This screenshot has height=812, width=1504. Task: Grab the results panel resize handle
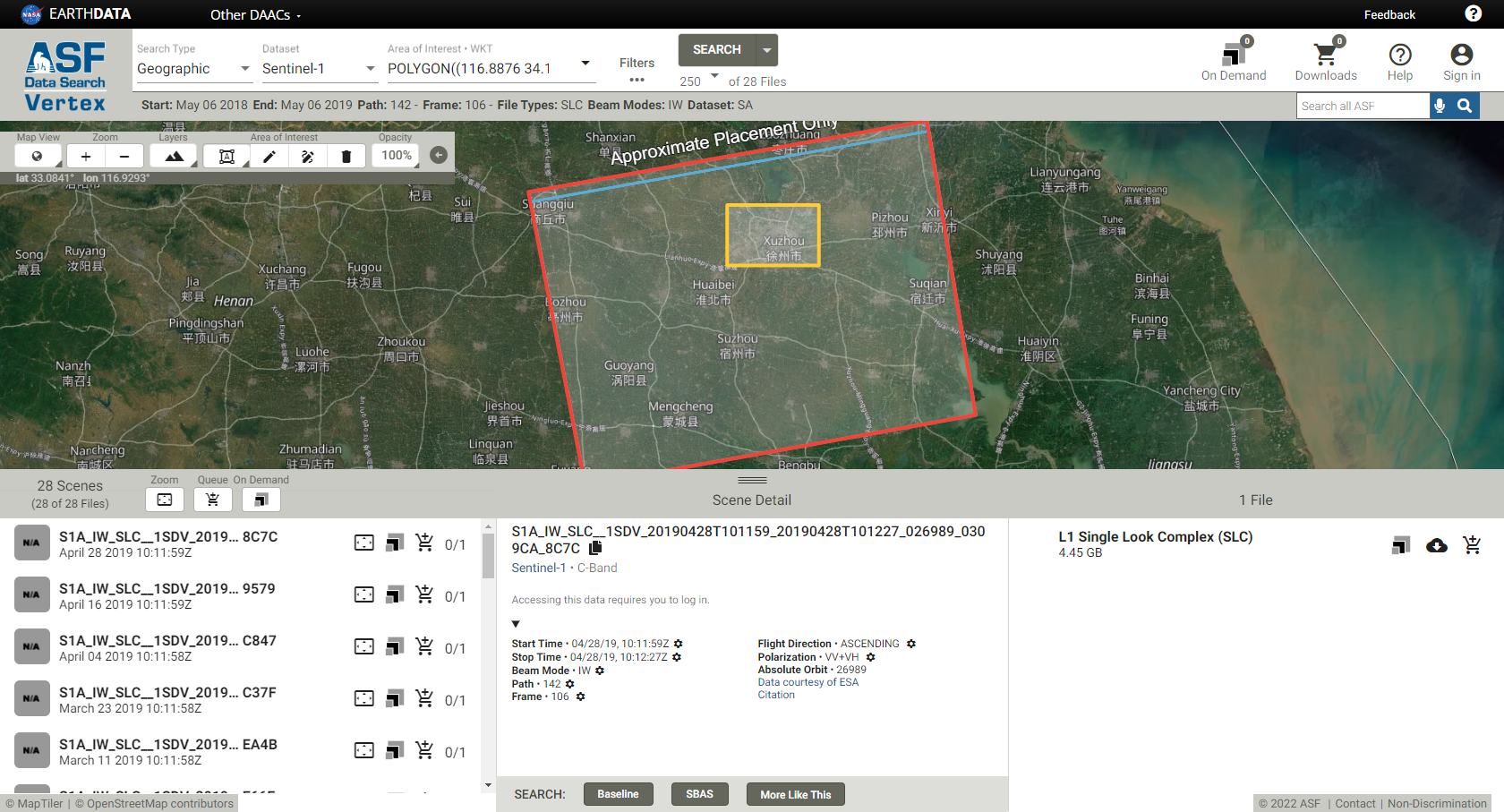pos(752,481)
